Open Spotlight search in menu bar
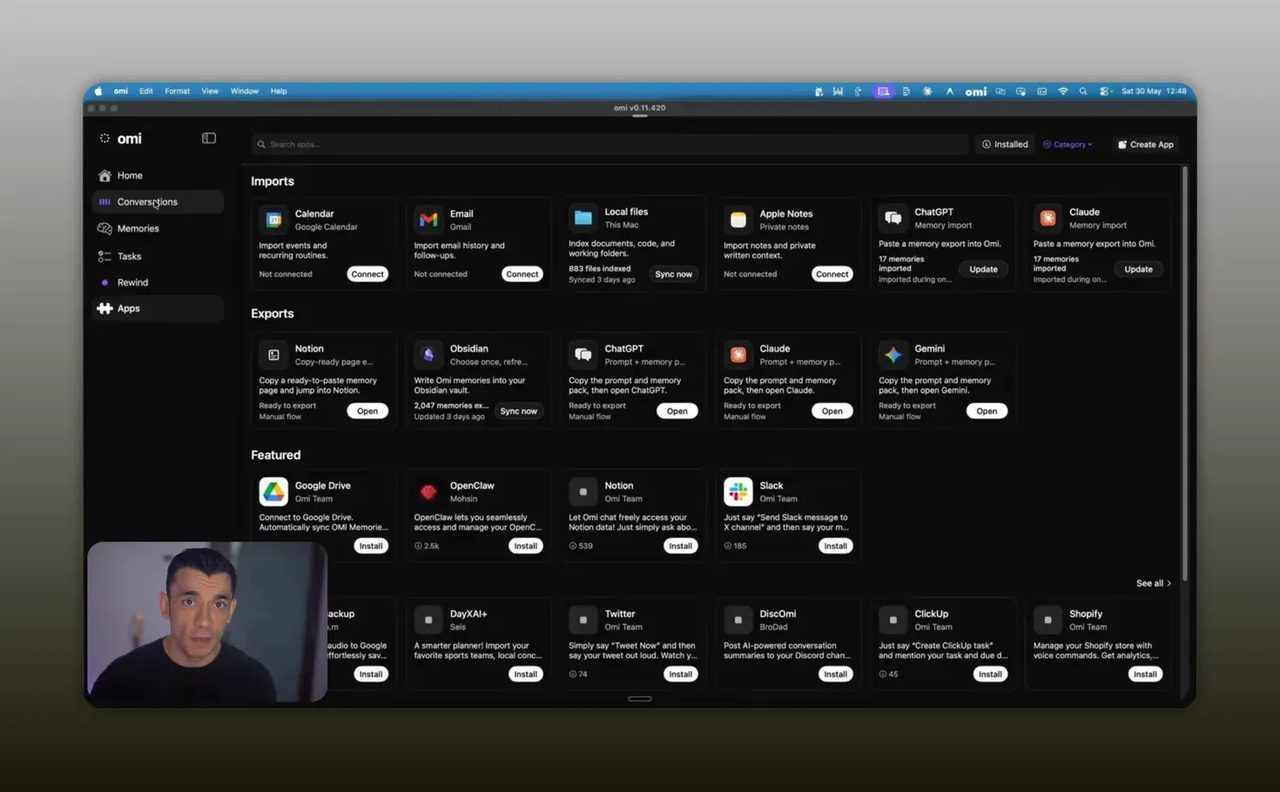Screen dimensions: 1280x792 [1084, 91]
